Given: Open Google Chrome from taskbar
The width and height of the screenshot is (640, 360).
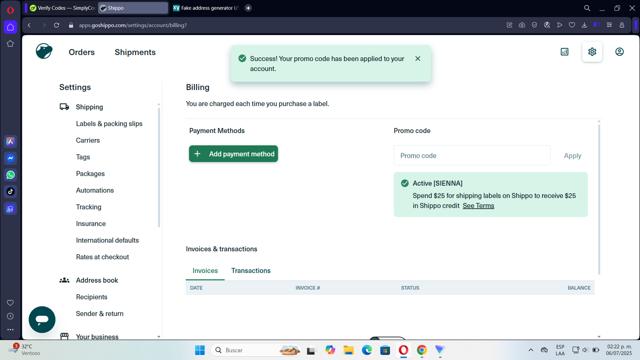Looking at the screenshot, I should point(422,350).
